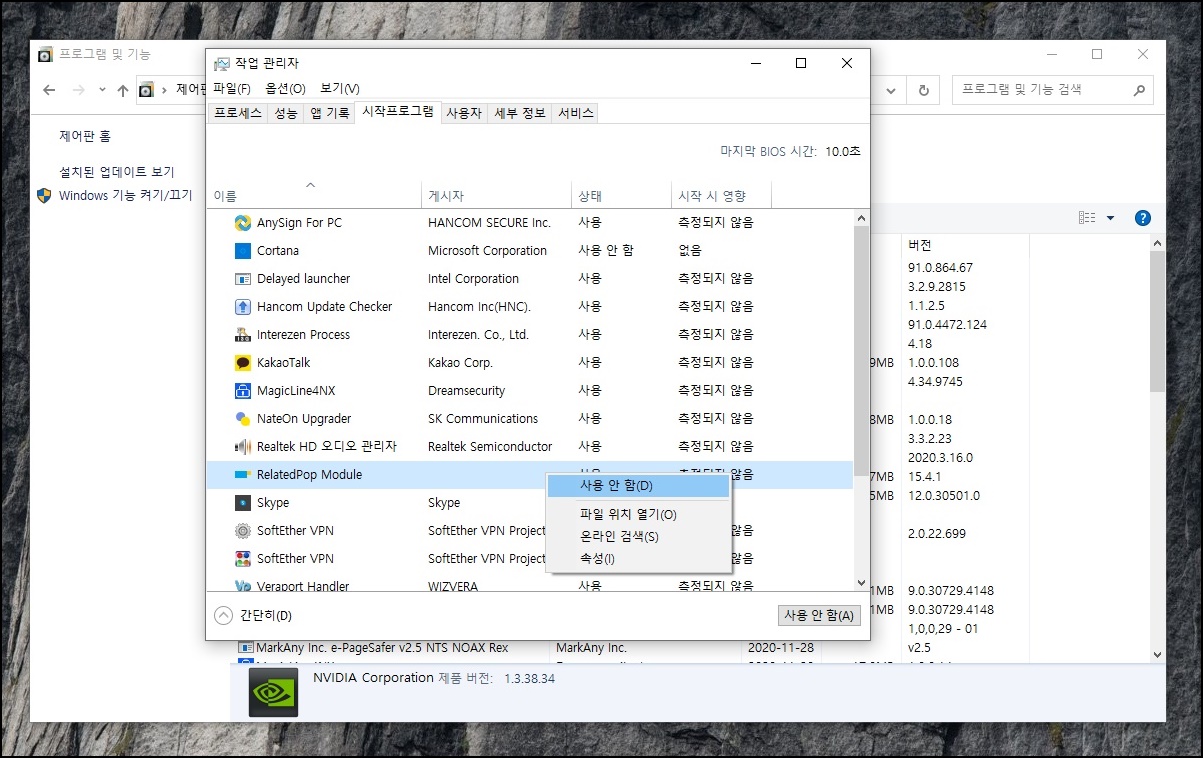Switch to the 세부 정보 tab
Screen dimensions: 1203x758
click(x=520, y=113)
